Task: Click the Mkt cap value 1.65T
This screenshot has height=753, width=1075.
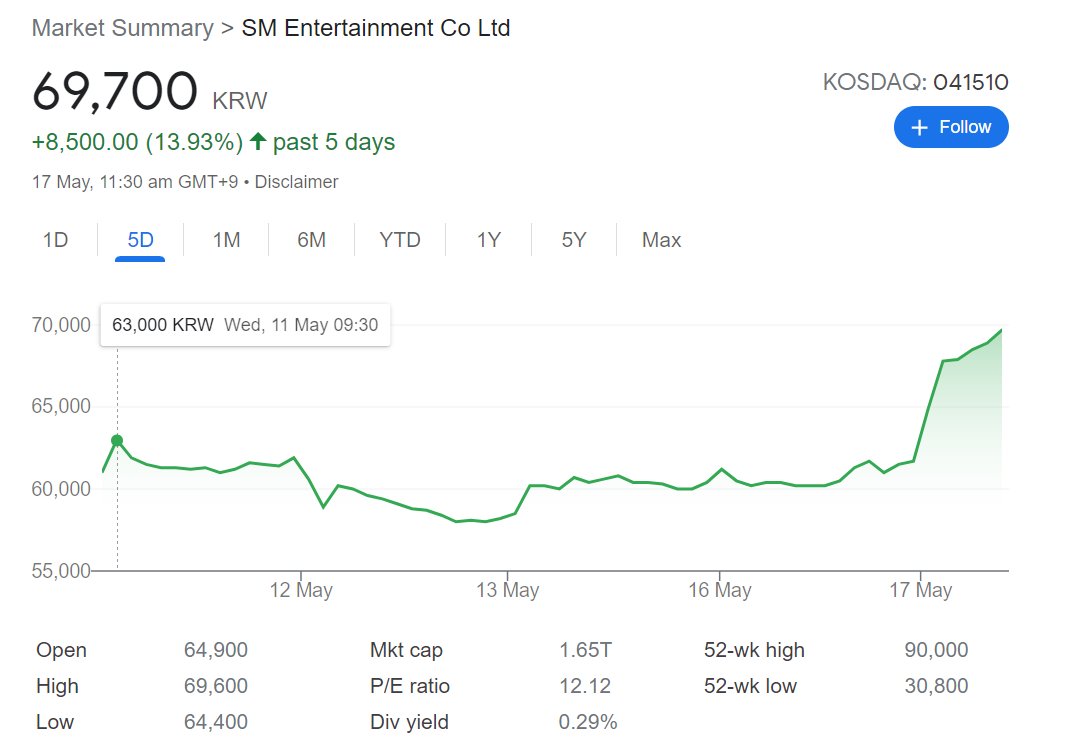Action: click(x=585, y=649)
